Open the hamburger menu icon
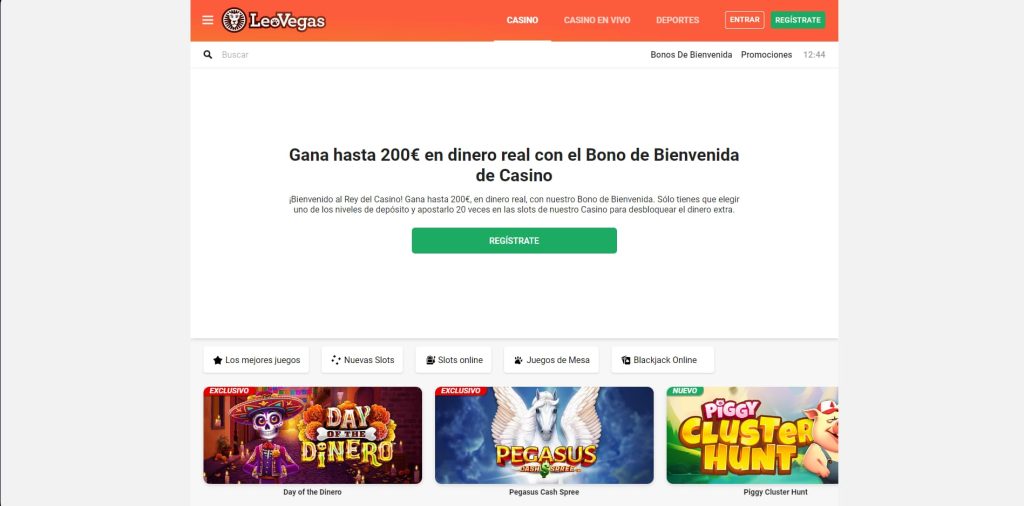The image size is (1024, 506). click(x=208, y=20)
